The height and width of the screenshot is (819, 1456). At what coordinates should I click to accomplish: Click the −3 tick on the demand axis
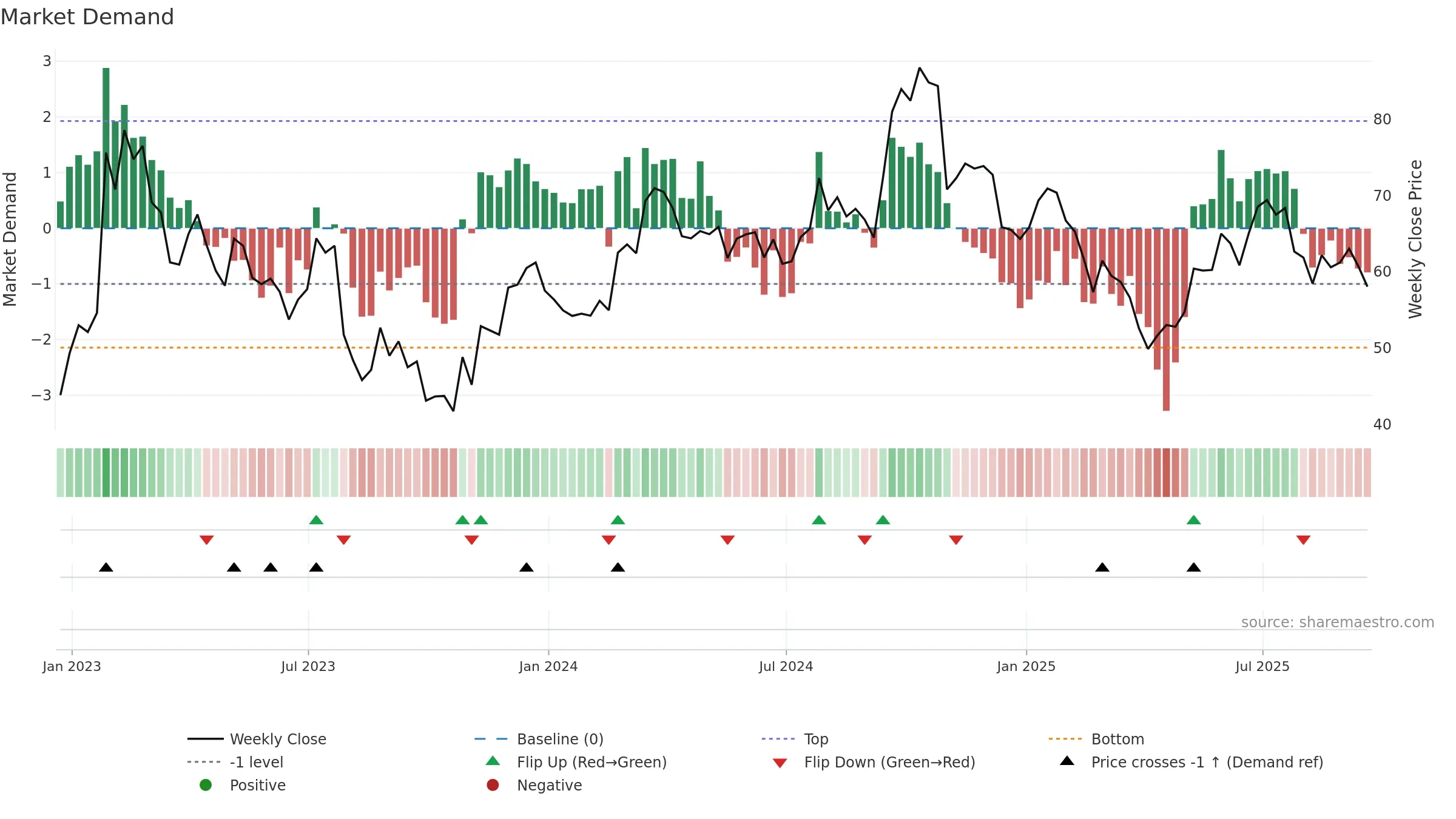coord(41,396)
